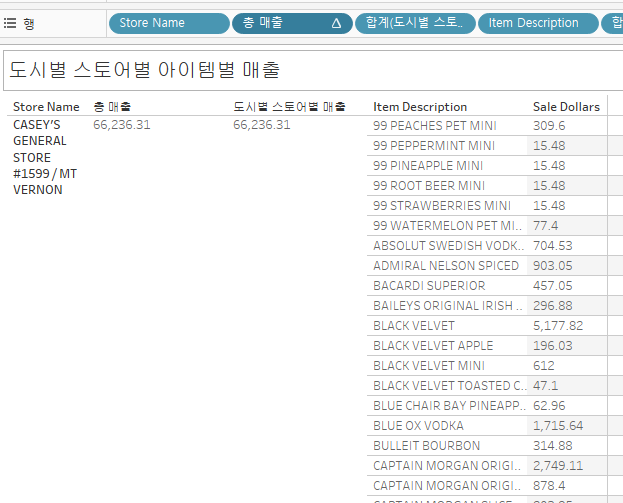Click the 878.4 sale dollars value
623x503 pixels.
pos(549,486)
